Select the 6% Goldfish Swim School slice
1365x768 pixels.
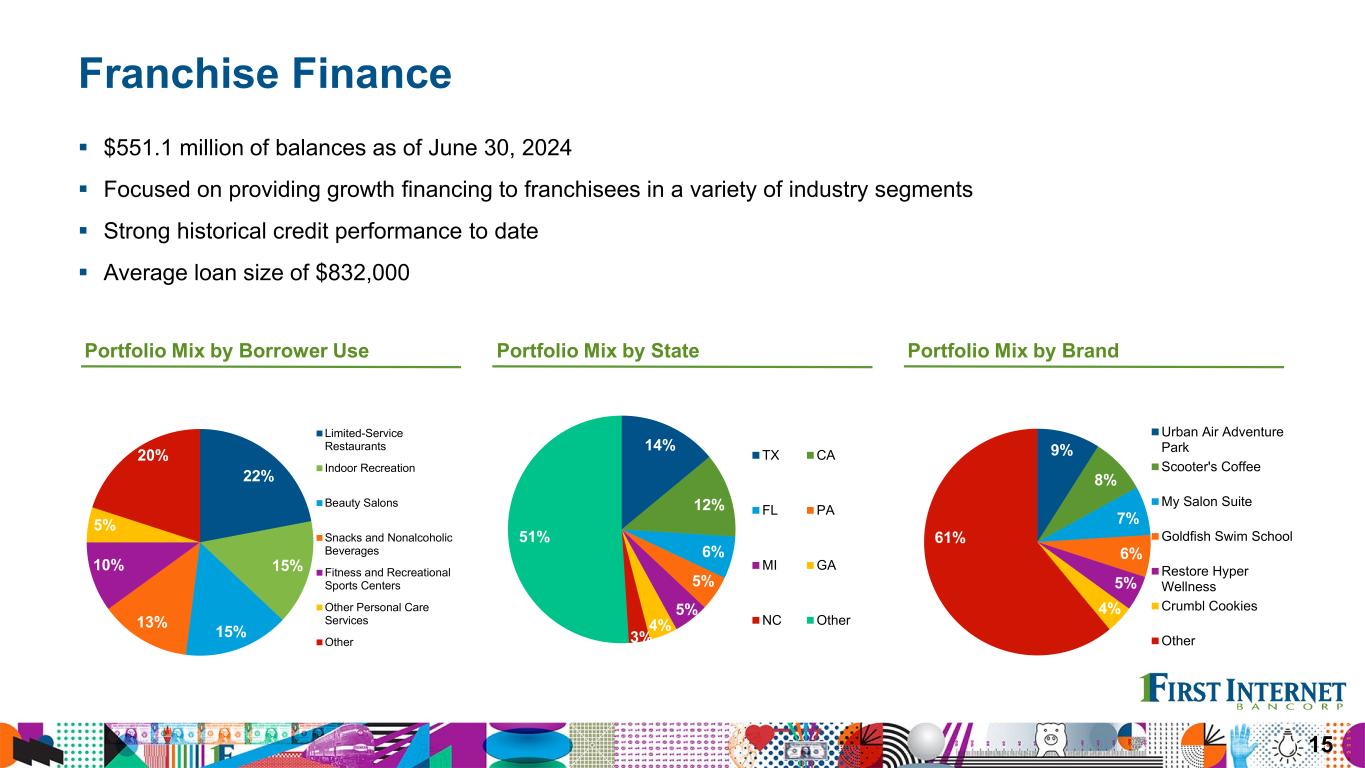[1122, 552]
